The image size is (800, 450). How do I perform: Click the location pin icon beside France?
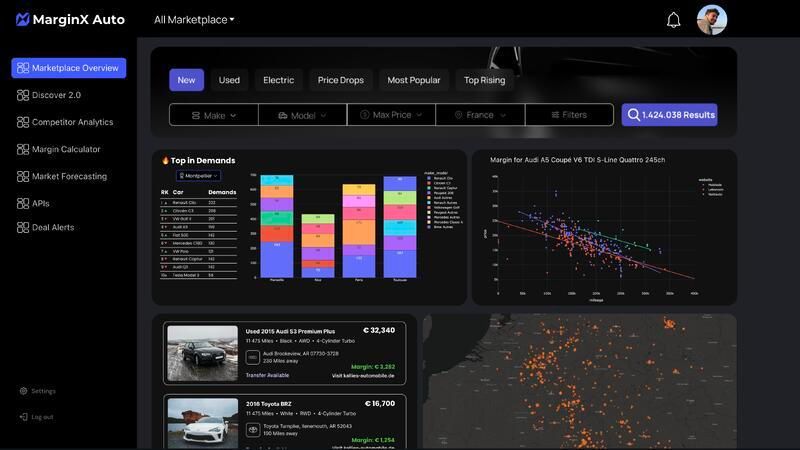click(x=458, y=115)
